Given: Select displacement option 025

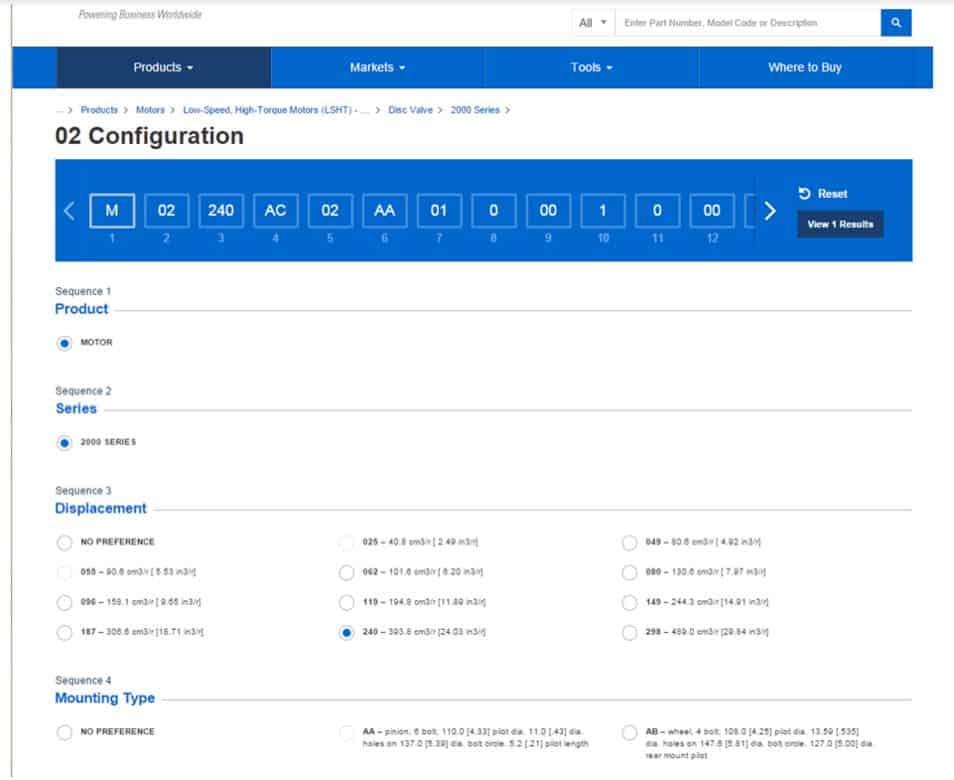Looking at the screenshot, I should pyautogui.click(x=348, y=541).
